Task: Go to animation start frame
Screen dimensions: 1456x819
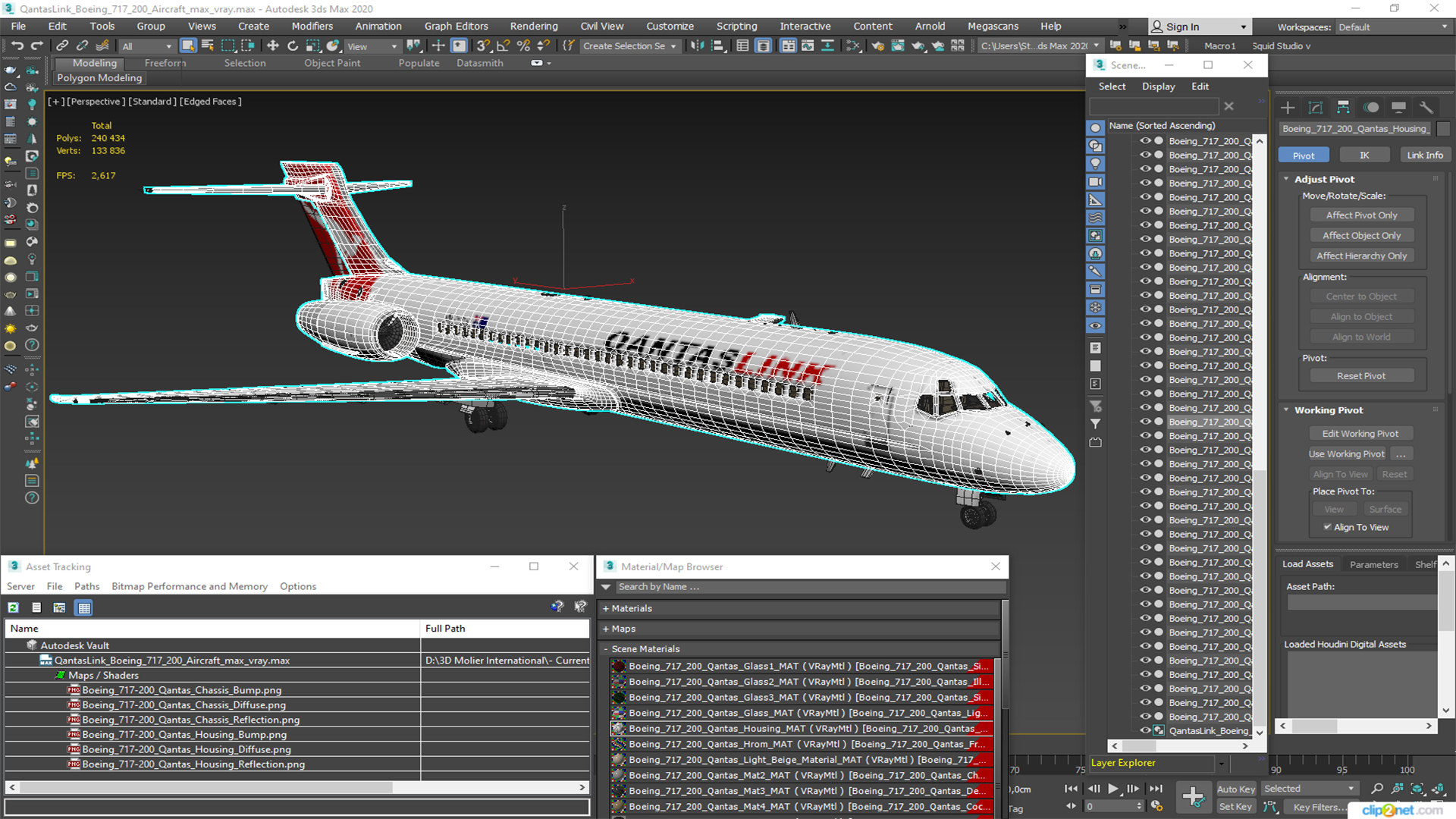Action: tap(1071, 789)
